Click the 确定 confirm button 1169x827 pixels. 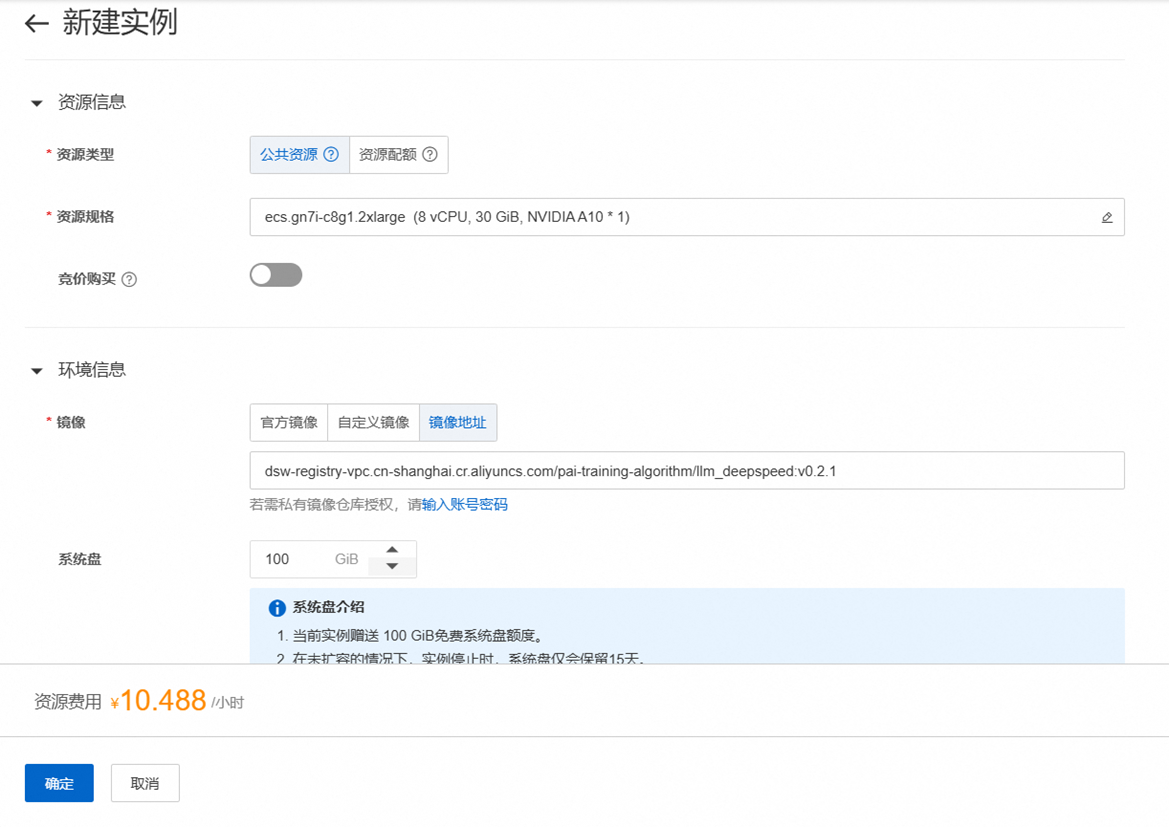[58, 783]
